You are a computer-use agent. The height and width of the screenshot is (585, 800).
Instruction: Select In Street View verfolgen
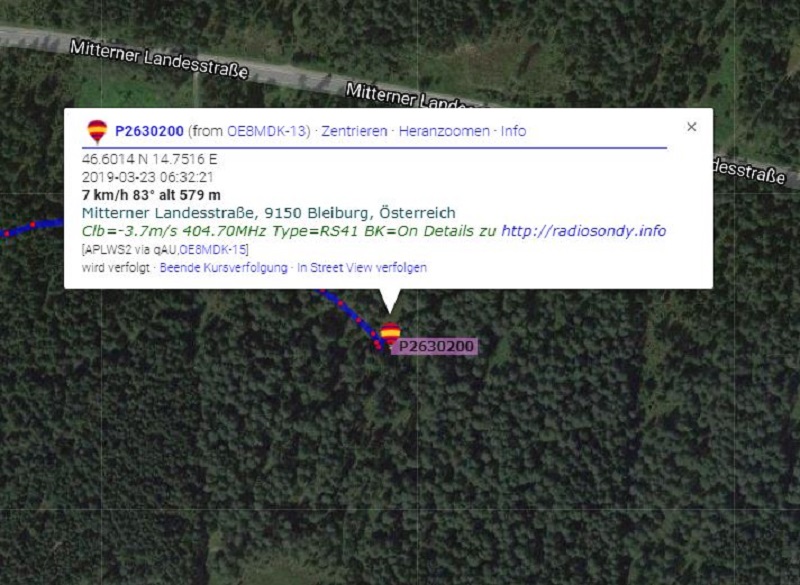tap(362, 268)
